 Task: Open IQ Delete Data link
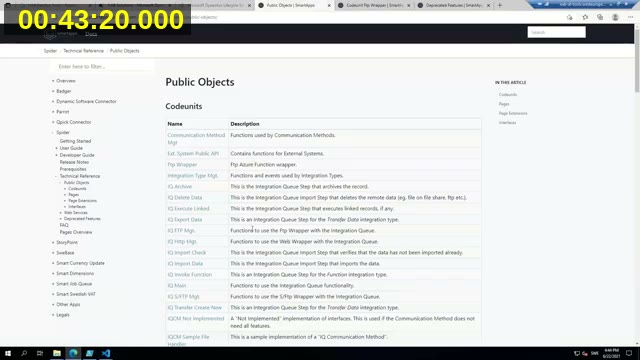184,198
